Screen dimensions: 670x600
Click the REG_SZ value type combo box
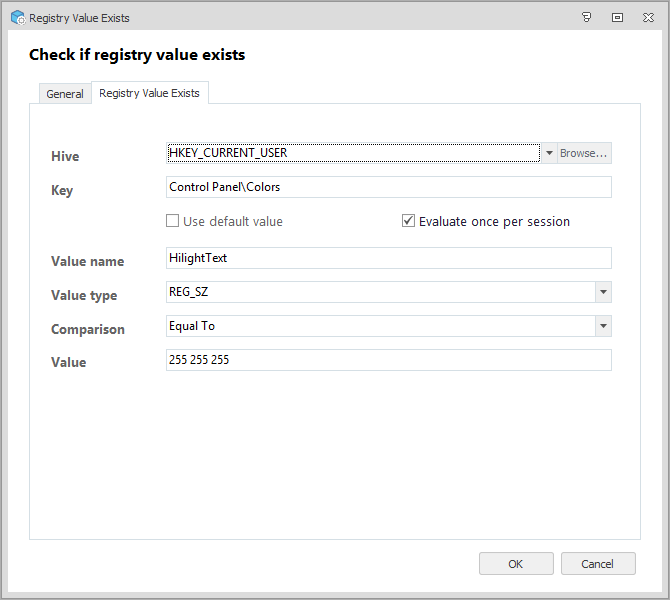(x=379, y=292)
